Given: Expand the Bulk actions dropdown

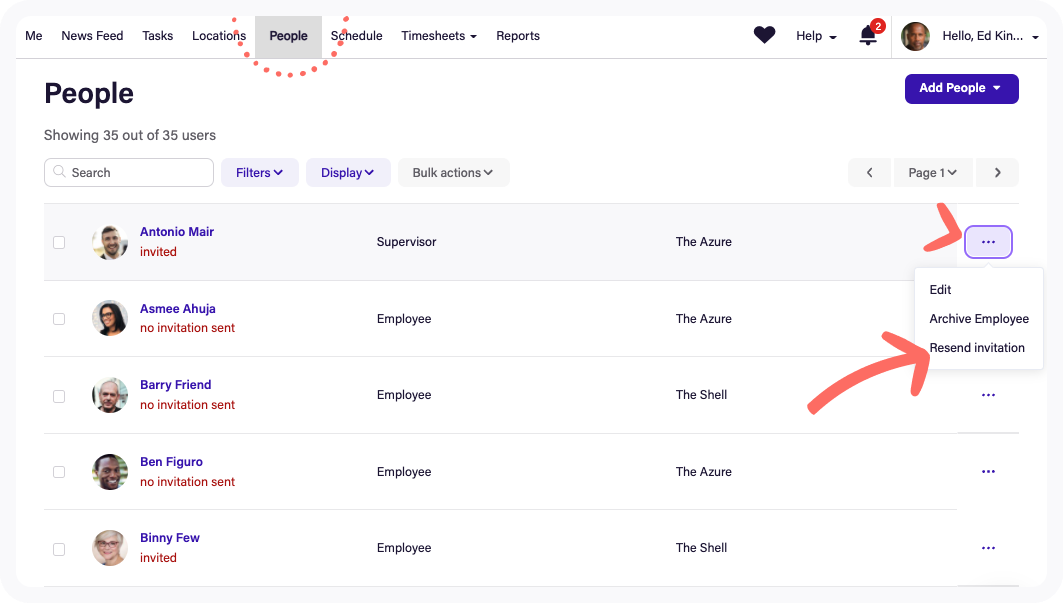Looking at the screenshot, I should click(x=453, y=173).
